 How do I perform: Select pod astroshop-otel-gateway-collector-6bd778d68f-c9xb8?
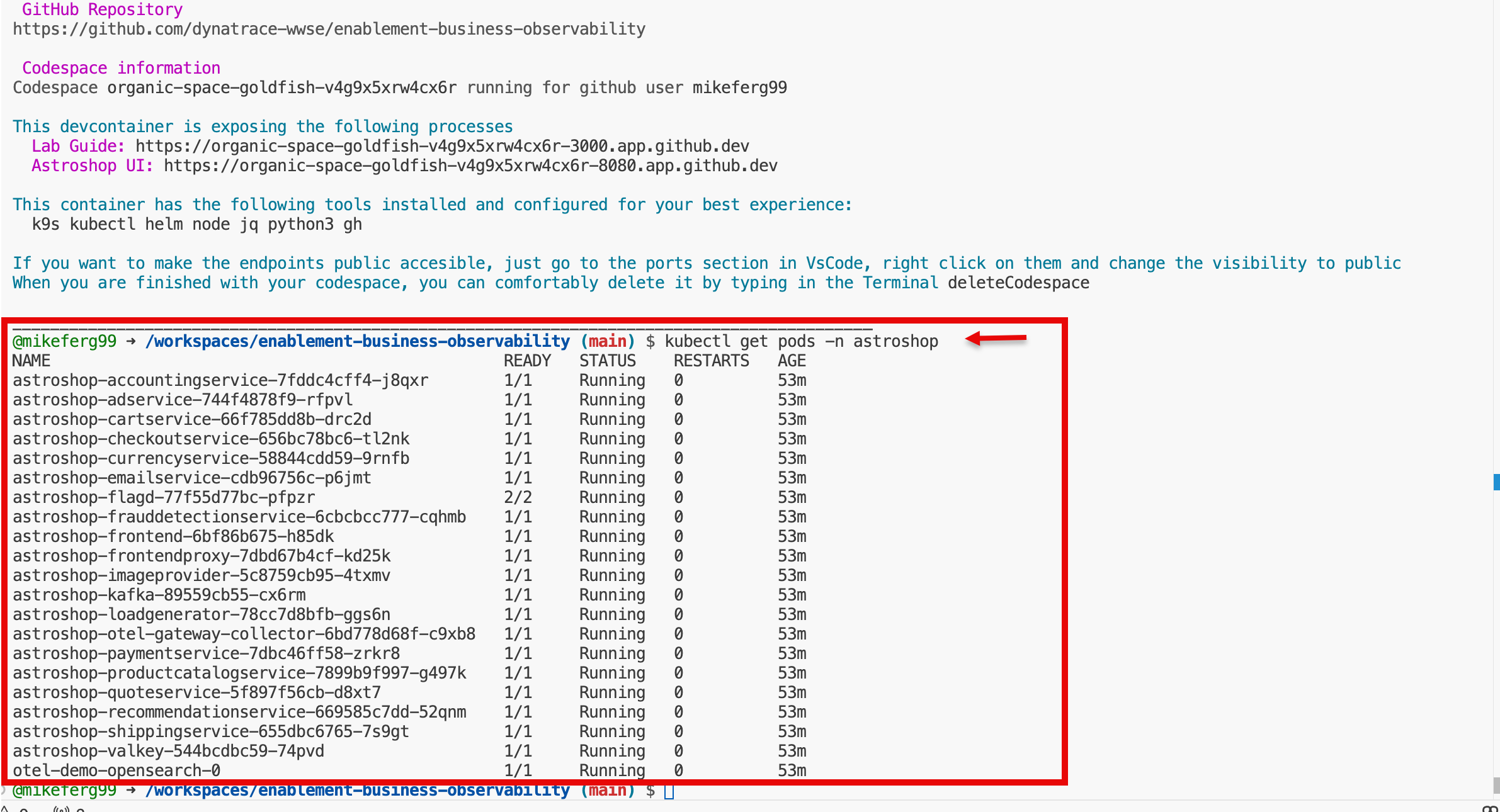[244, 634]
